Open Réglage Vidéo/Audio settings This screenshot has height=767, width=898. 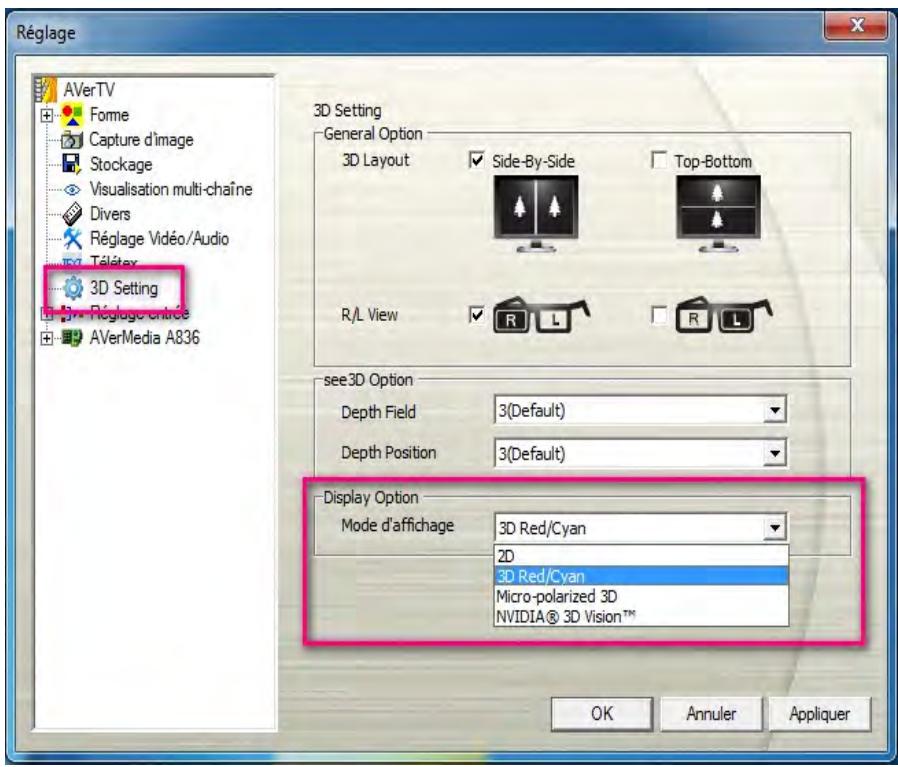click(x=159, y=238)
